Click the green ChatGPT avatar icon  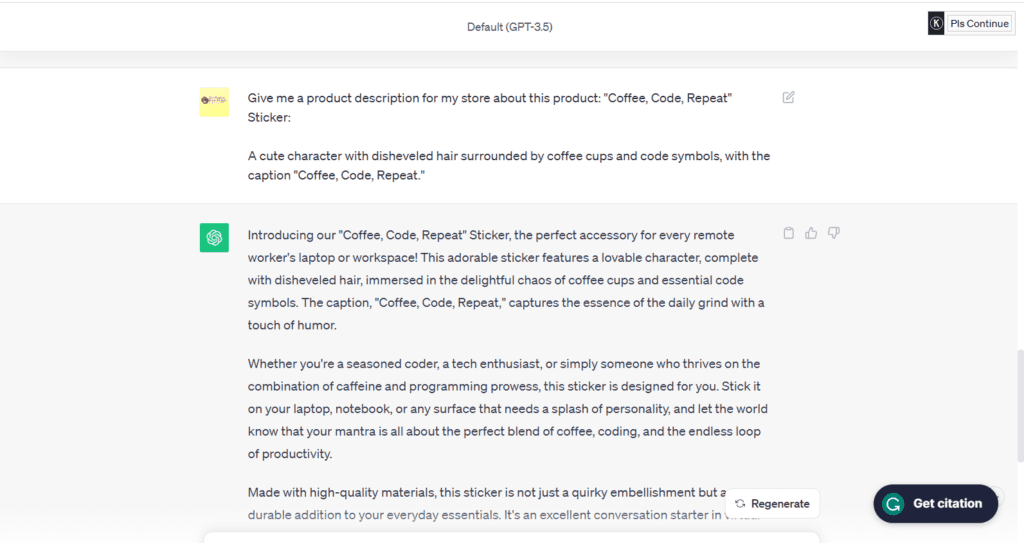214,237
